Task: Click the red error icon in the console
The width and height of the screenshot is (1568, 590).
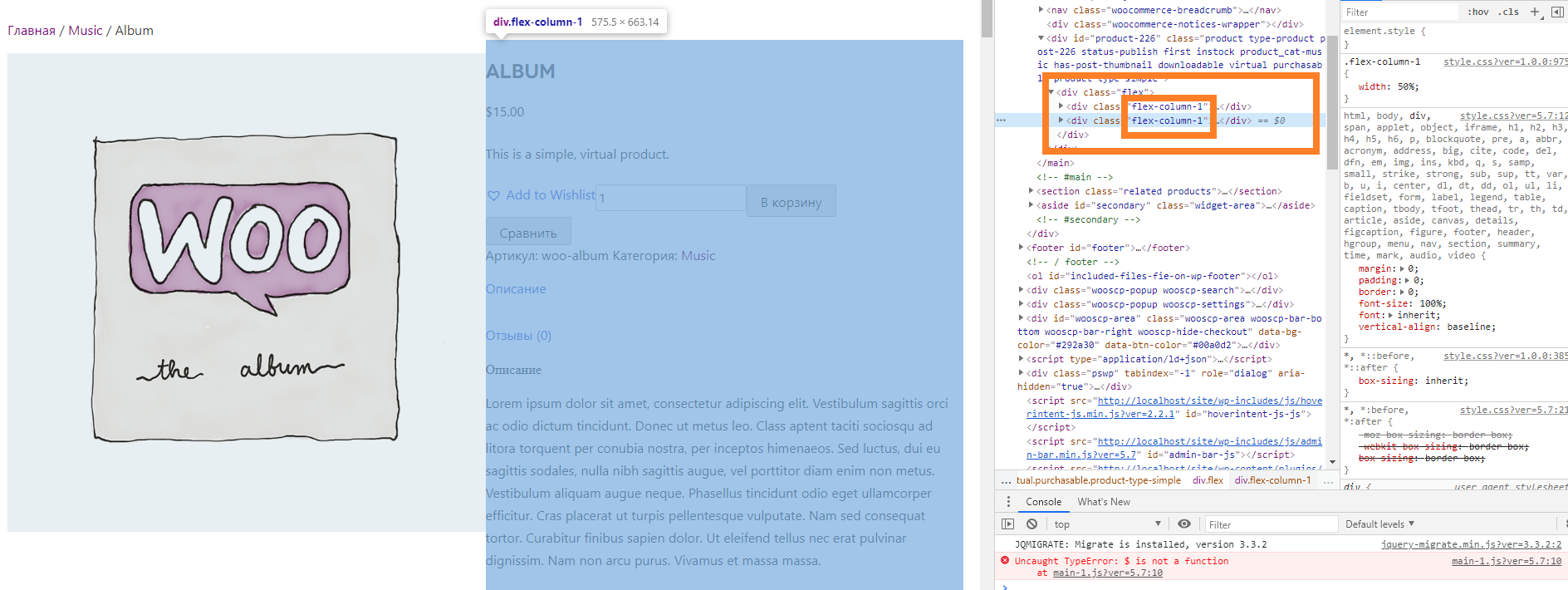Action: [1006, 561]
